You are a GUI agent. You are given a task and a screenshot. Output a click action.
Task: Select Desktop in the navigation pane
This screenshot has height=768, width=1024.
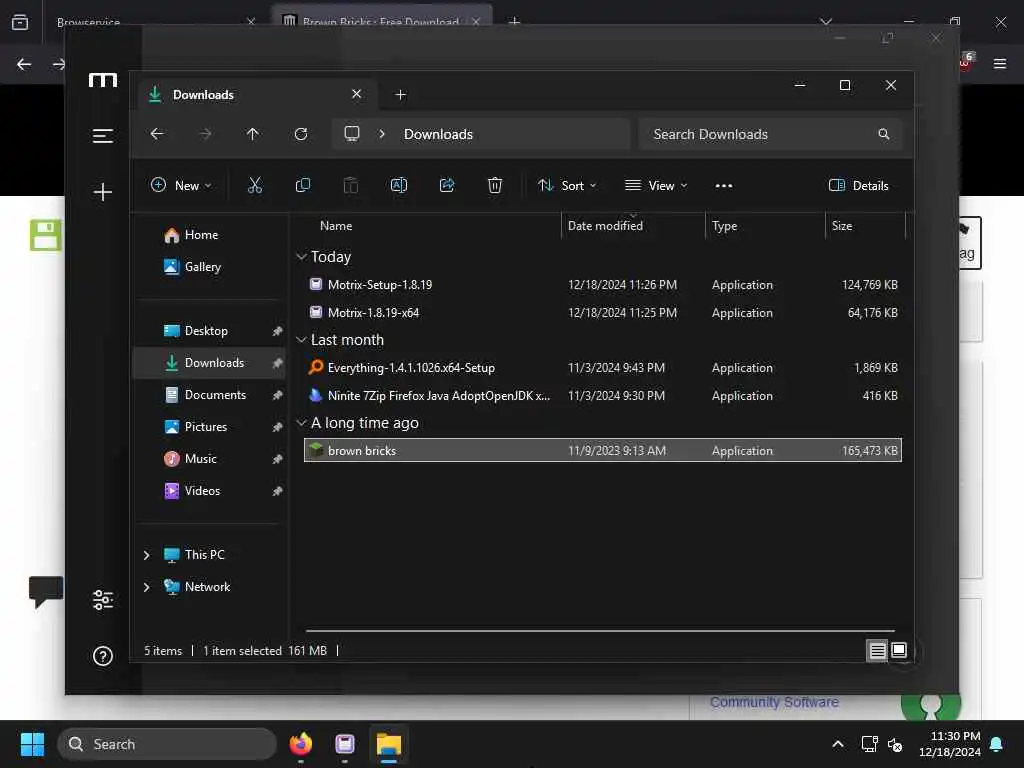click(x=210, y=331)
